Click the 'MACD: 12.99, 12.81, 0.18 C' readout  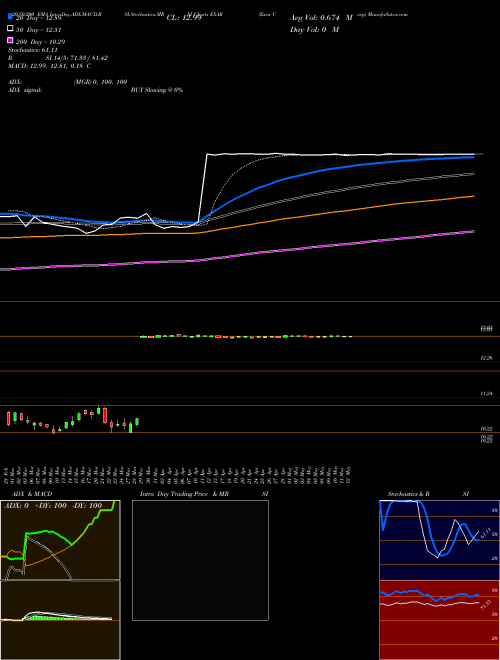49,66
